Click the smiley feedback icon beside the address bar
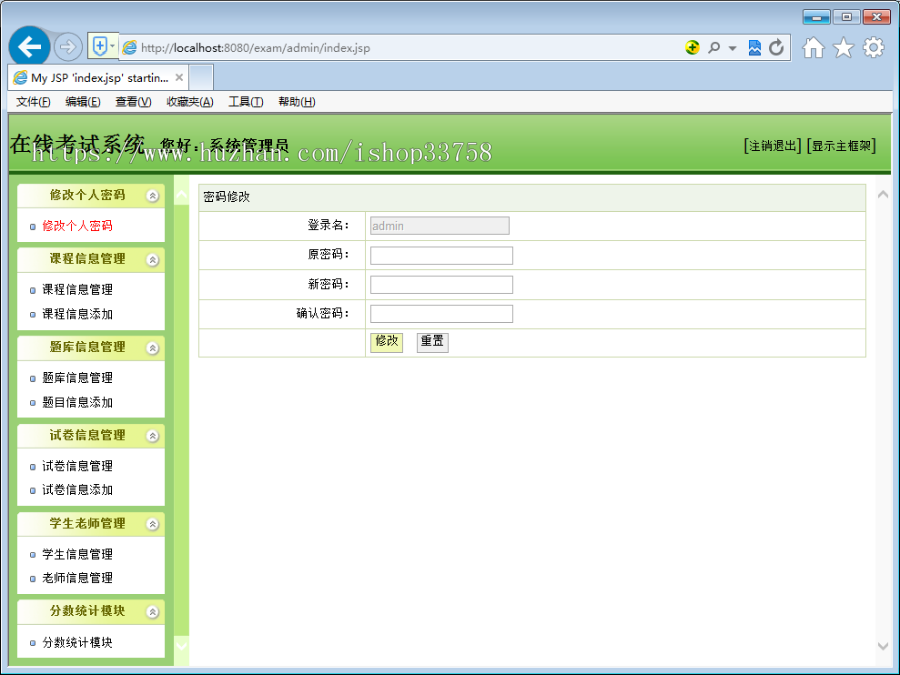This screenshot has width=900, height=675. click(692, 47)
